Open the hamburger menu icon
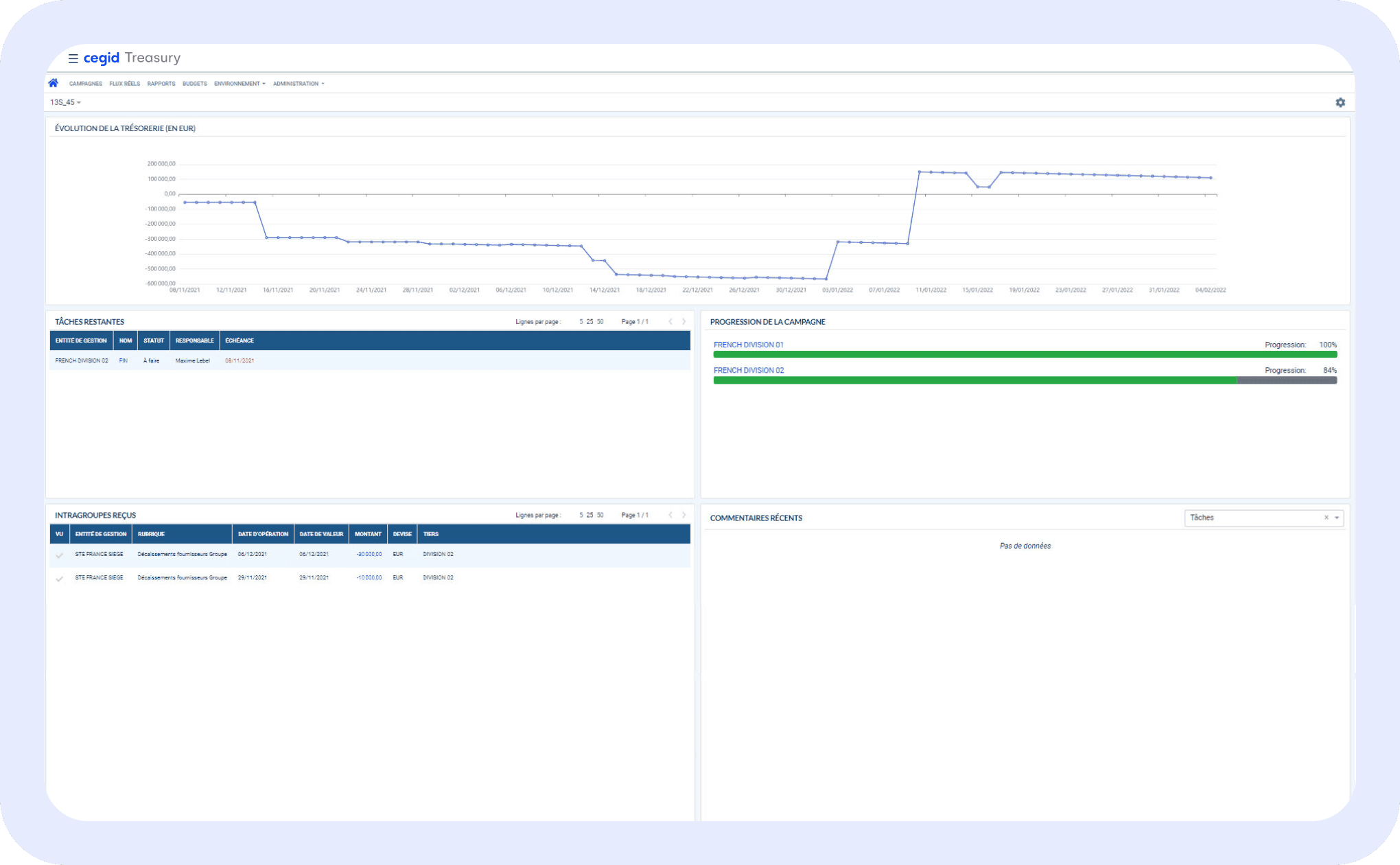 click(x=73, y=58)
